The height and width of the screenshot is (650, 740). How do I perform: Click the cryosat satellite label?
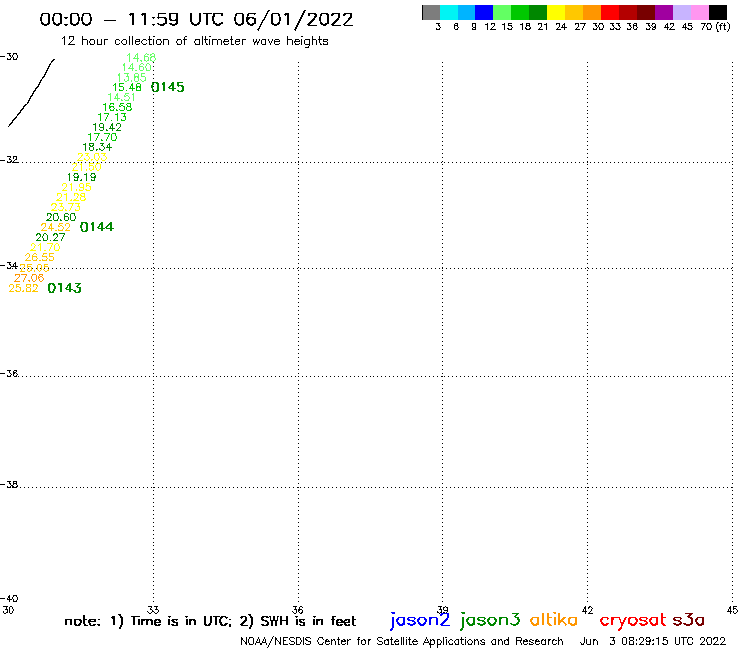tap(633, 621)
